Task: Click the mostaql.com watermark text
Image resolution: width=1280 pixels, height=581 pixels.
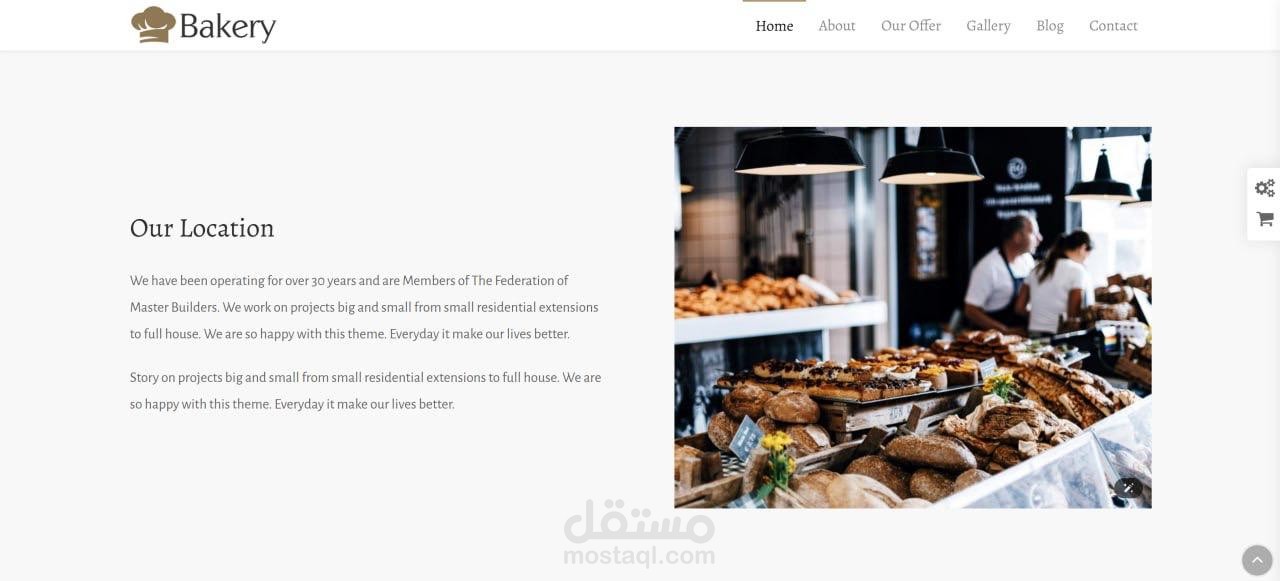Action: [x=639, y=557]
